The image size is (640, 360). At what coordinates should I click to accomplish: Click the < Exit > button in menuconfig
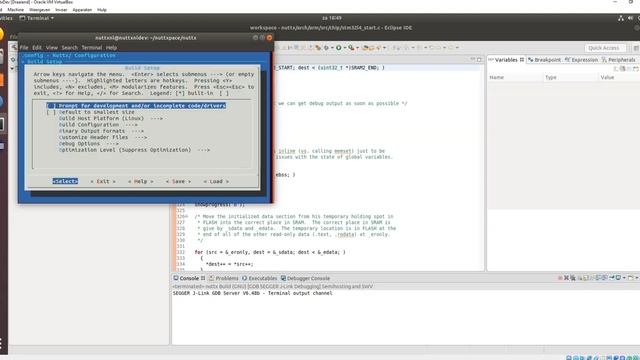tap(103, 181)
